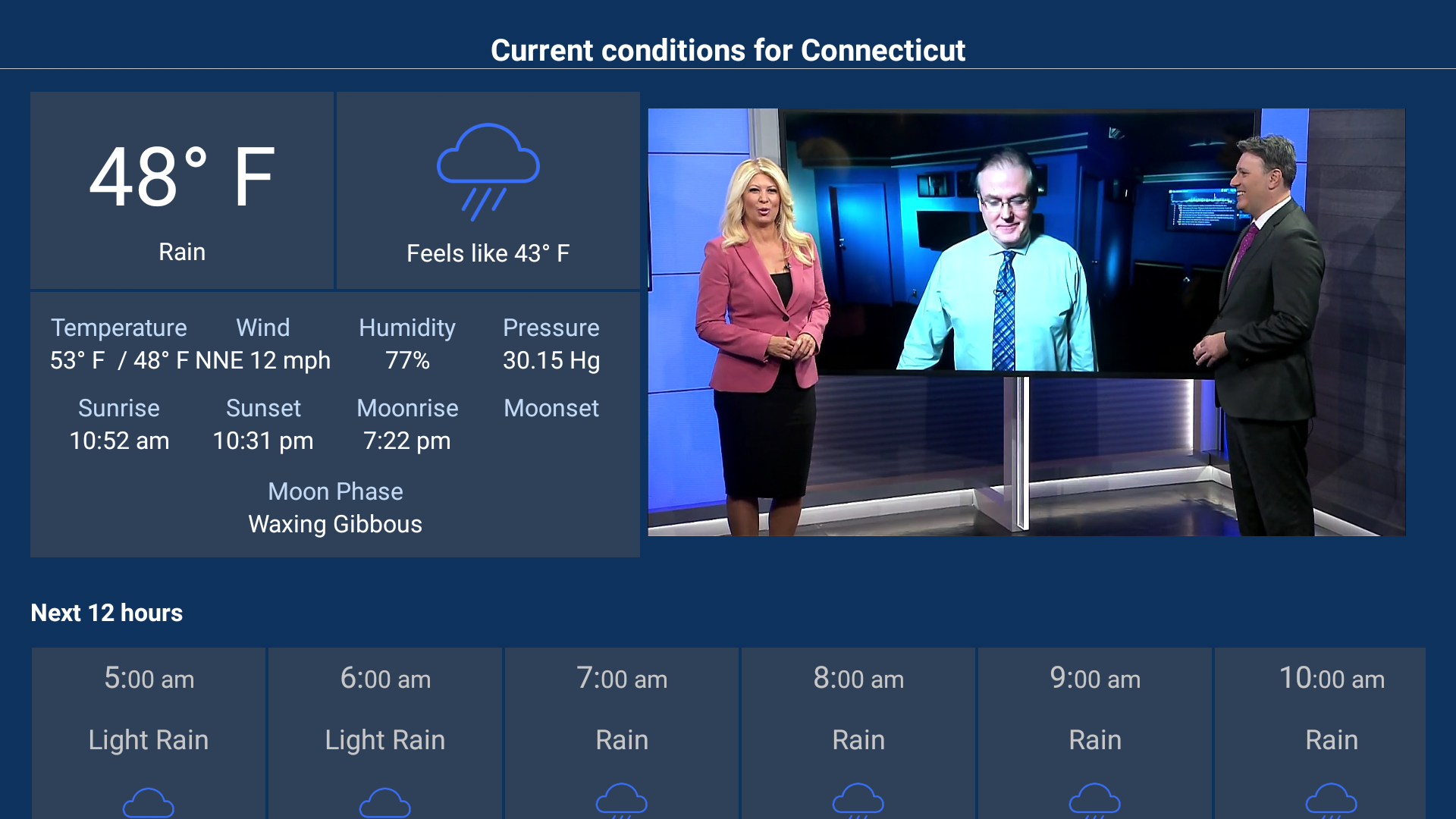Image resolution: width=1456 pixels, height=819 pixels.
Task: Select the 48° F current temperature tile
Action: click(x=182, y=190)
